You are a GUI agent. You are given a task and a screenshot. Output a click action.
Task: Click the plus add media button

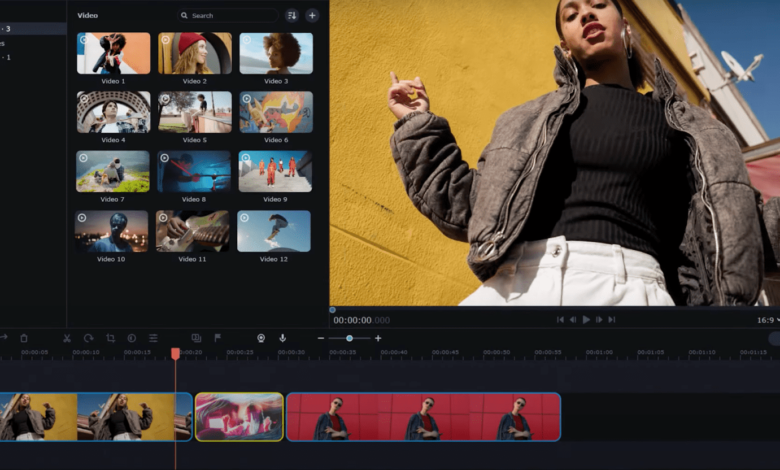coord(312,16)
